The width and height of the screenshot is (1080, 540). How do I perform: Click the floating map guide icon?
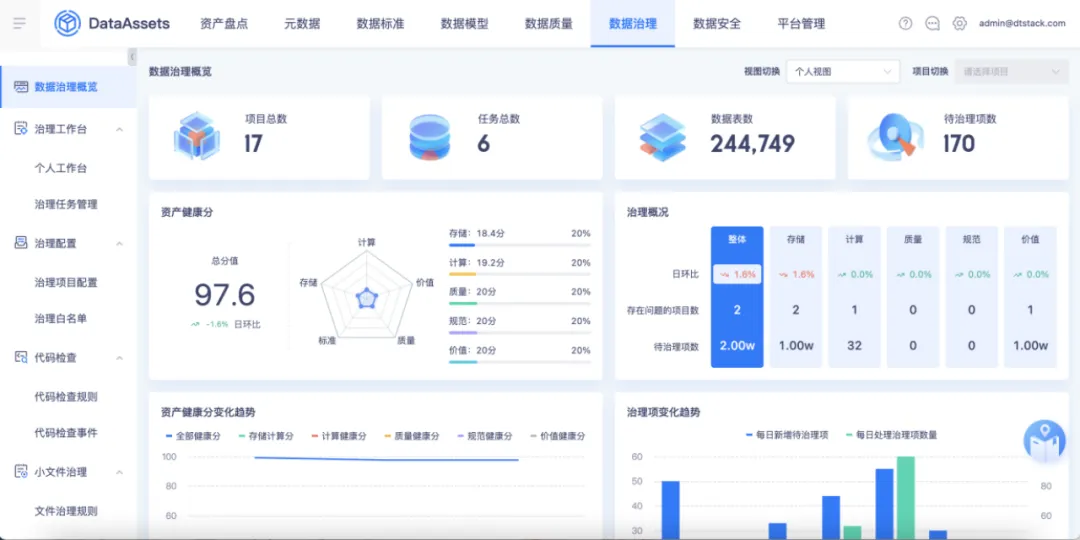pyautogui.click(x=1044, y=442)
